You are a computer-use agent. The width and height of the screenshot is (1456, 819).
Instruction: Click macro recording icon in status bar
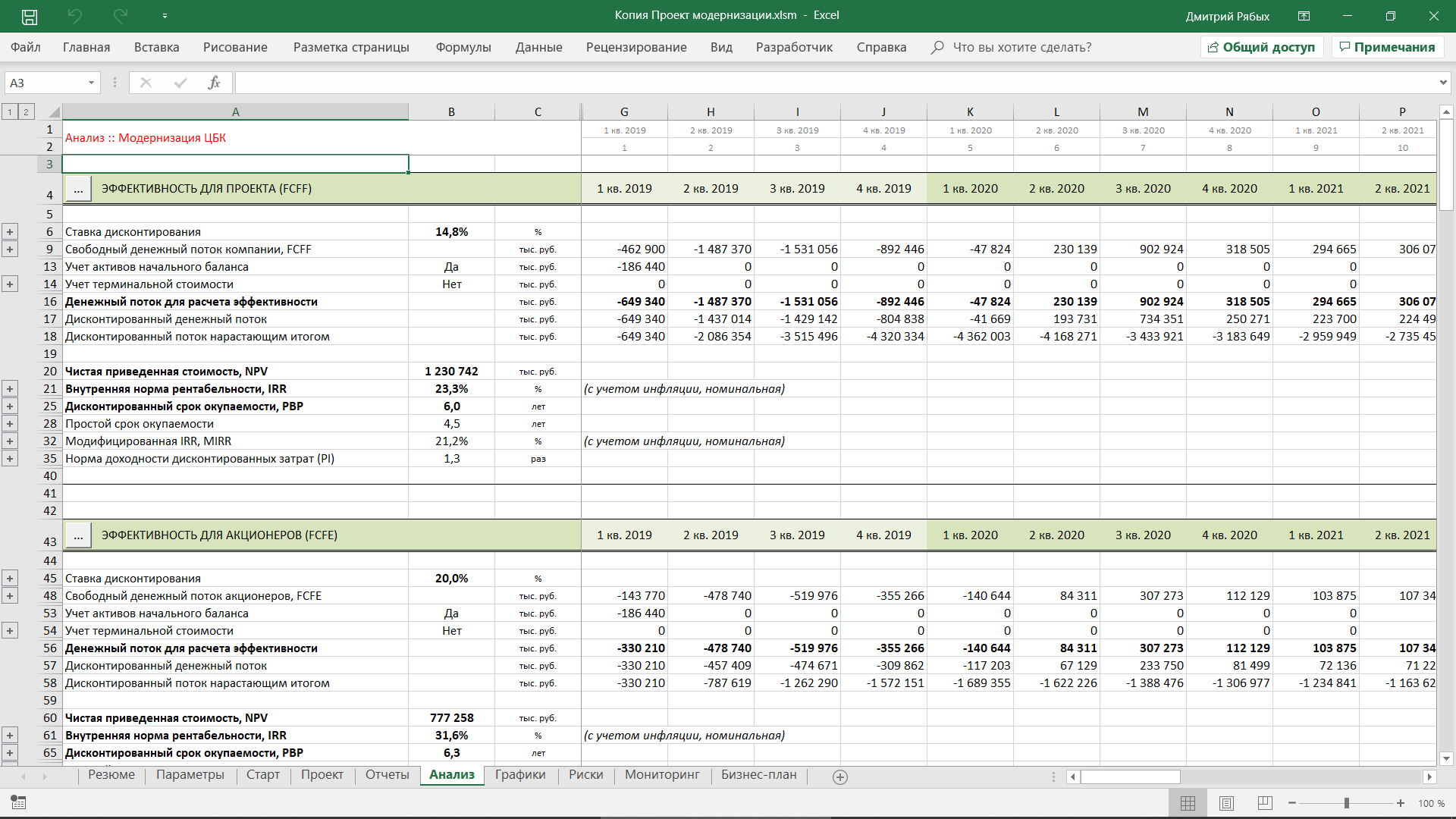[x=18, y=802]
